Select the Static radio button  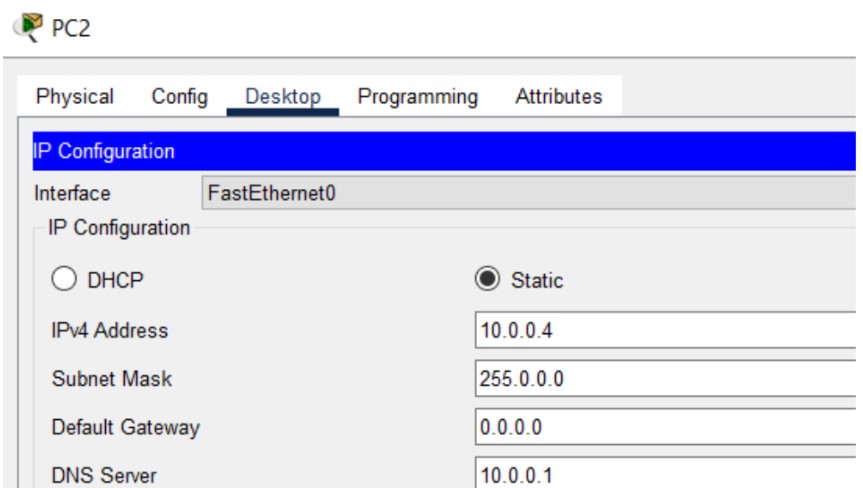[488, 278]
